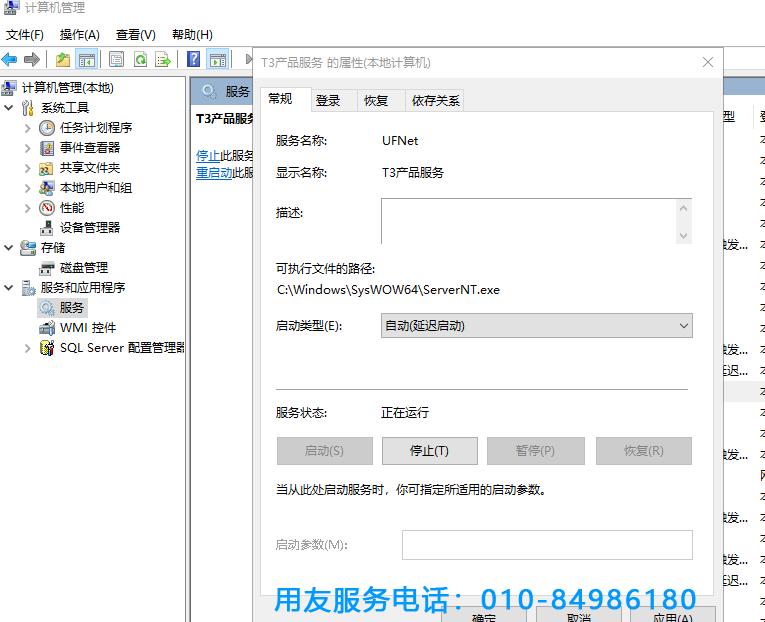
Task: Click the 事件查看器 icon
Action: pos(47,148)
